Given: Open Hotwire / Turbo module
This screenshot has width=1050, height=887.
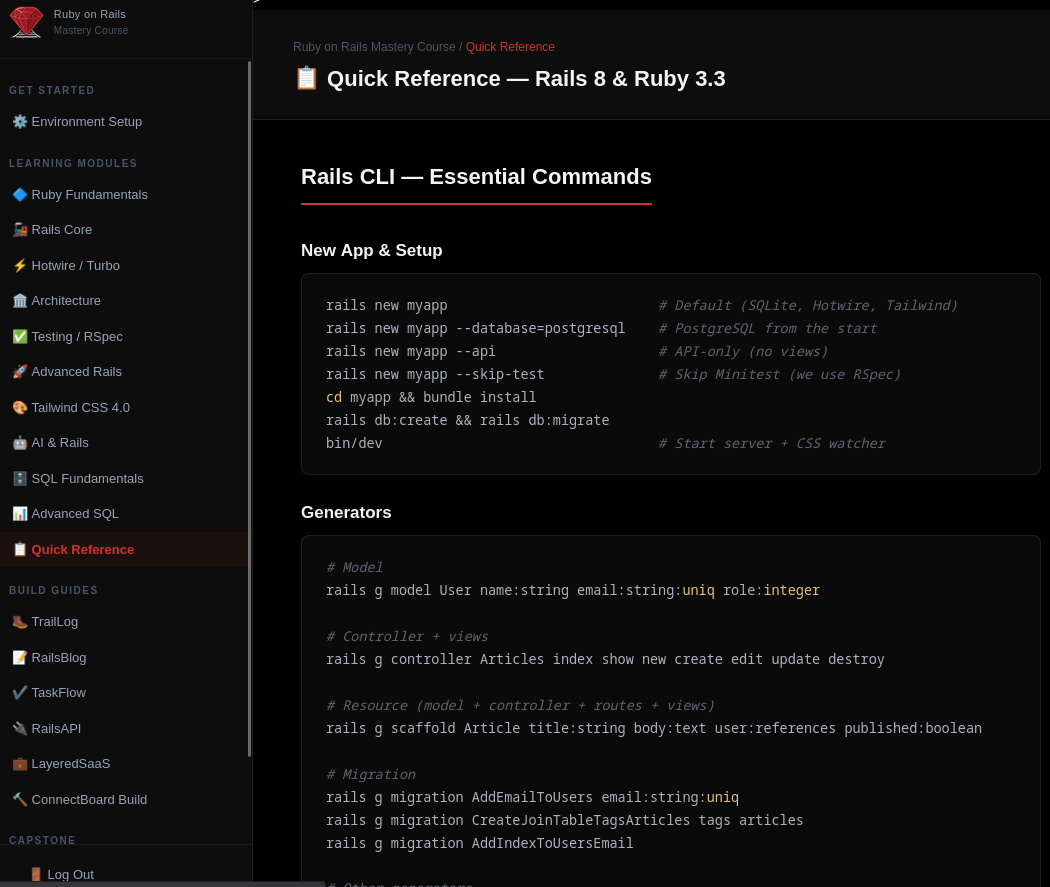Looking at the screenshot, I should [124, 266].
